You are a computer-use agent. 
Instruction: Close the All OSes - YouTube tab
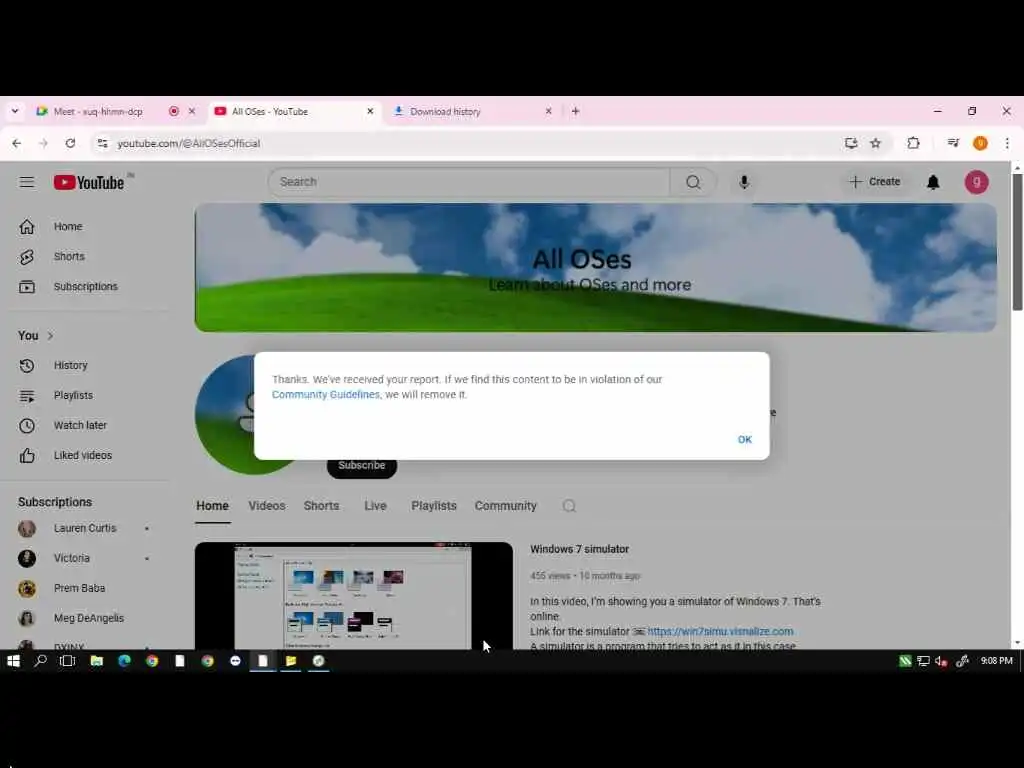pyautogui.click(x=370, y=111)
